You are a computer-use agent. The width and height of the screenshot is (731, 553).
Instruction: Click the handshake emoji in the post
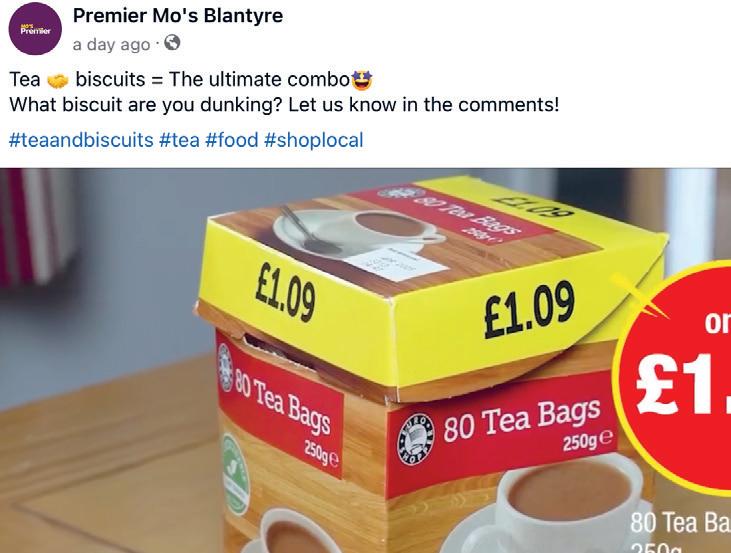pyautogui.click(x=58, y=81)
